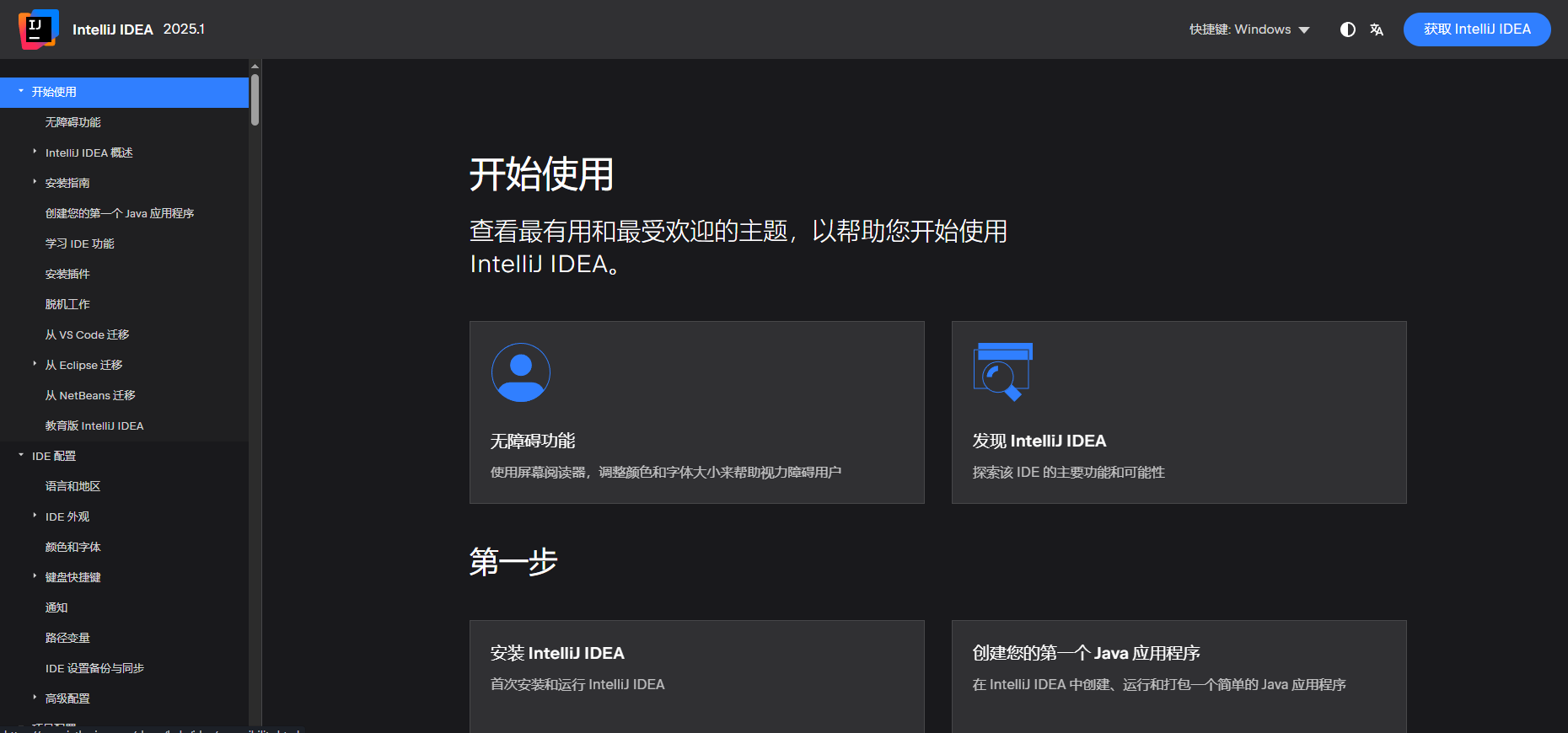Screen dimensions: 1568x733
Task: Expand the 安装指南 tree arrow
Action: click(x=35, y=182)
